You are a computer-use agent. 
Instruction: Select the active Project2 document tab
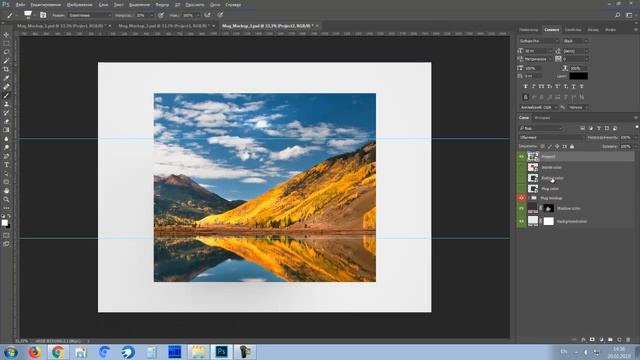pos(267,26)
